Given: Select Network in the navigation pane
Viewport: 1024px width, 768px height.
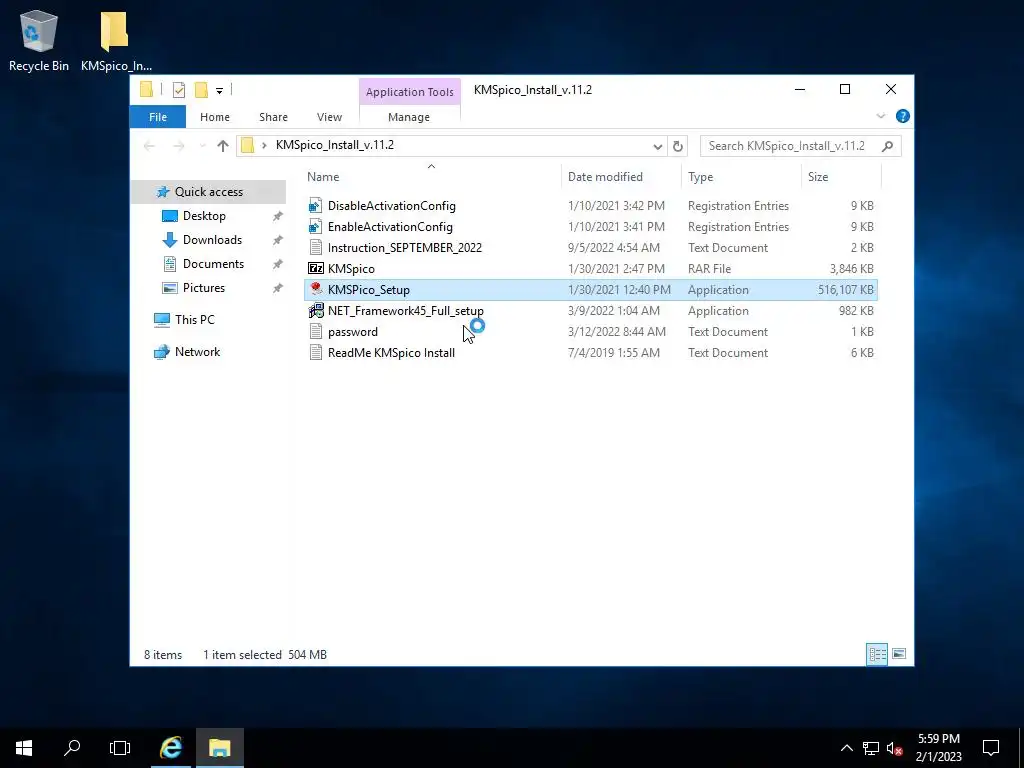Looking at the screenshot, I should (x=197, y=351).
